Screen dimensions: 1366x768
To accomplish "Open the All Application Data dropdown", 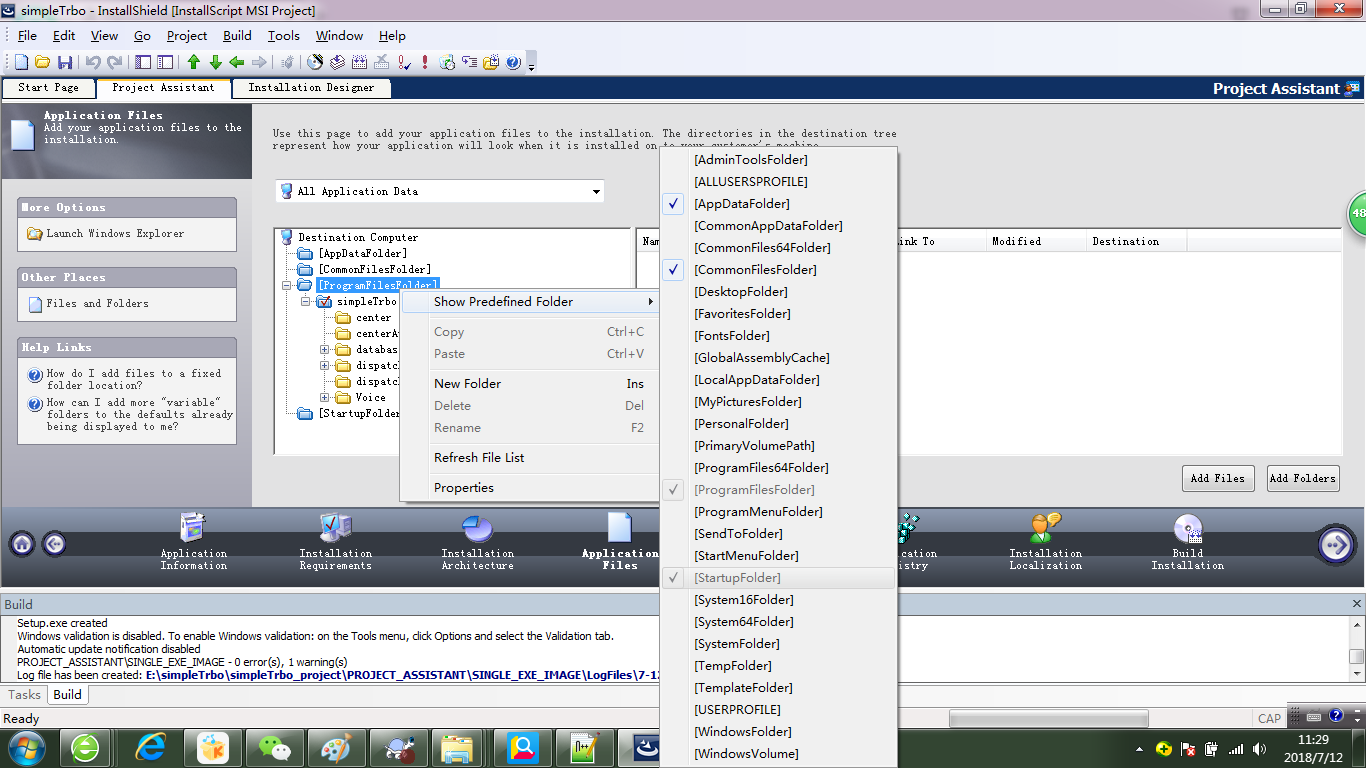I will pyautogui.click(x=596, y=191).
